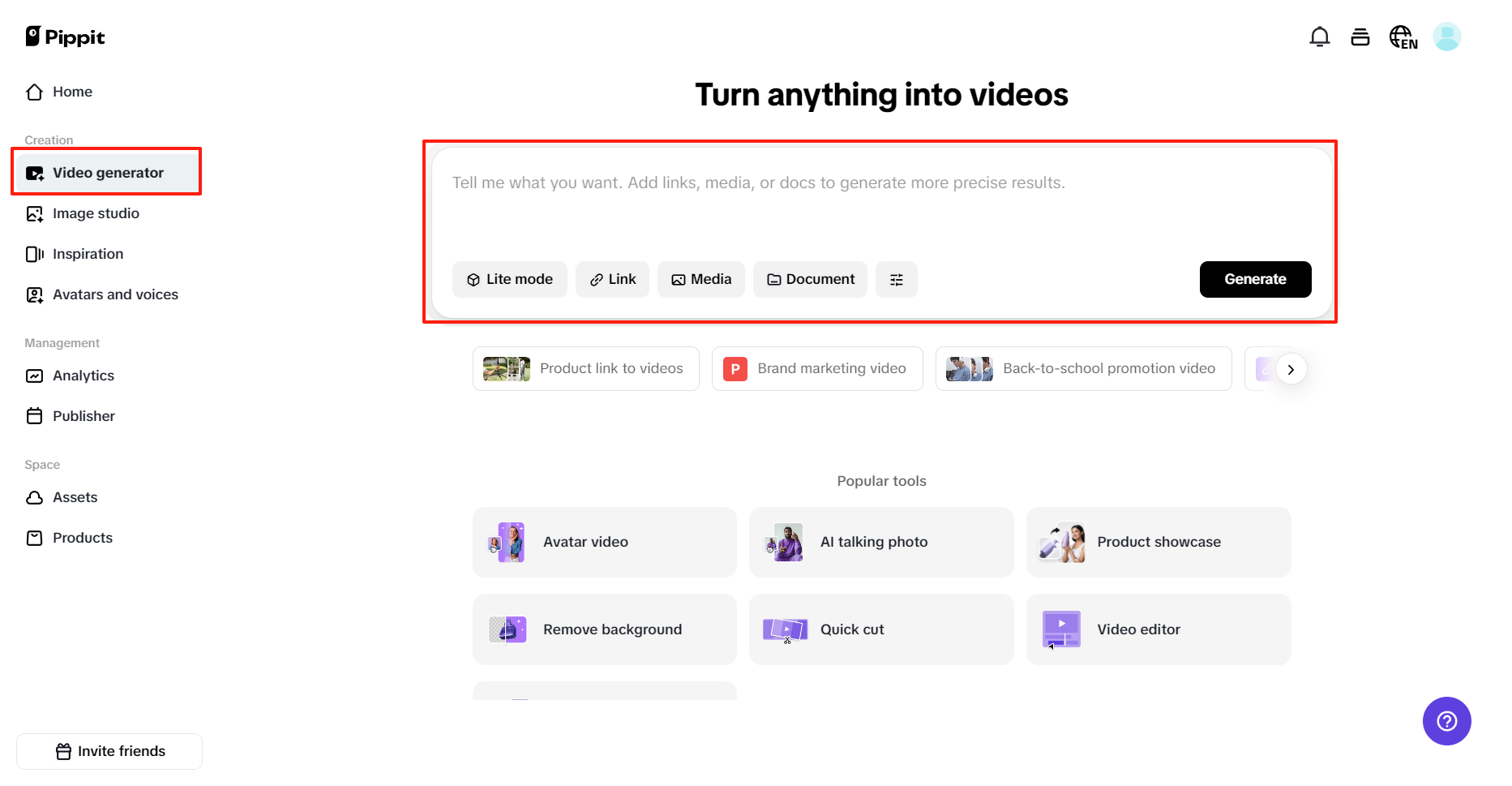
Task: Open the generation settings sliders icon
Action: pyautogui.click(x=897, y=279)
